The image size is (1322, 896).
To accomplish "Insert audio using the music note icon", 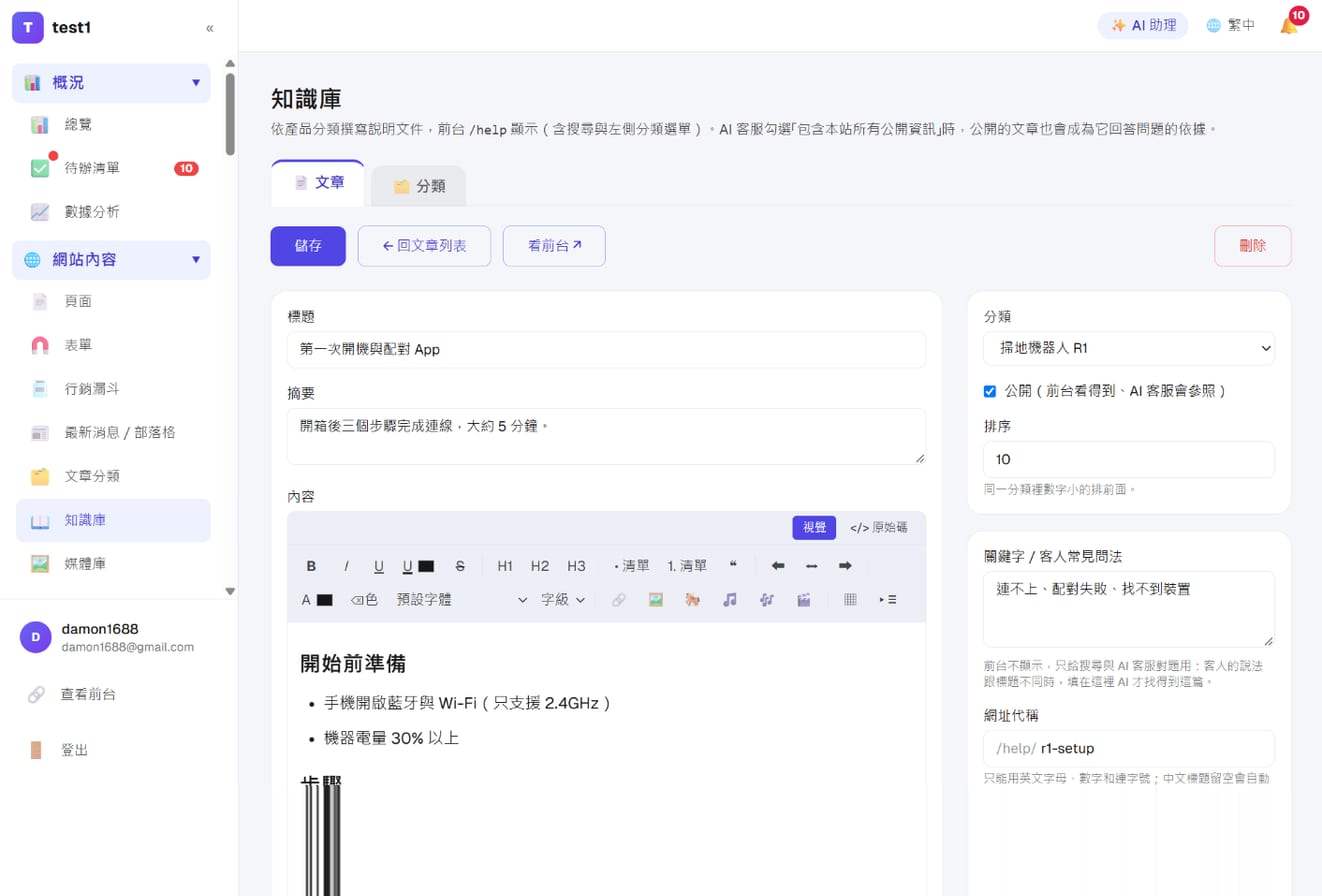I will pyautogui.click(x=730, y=600).
